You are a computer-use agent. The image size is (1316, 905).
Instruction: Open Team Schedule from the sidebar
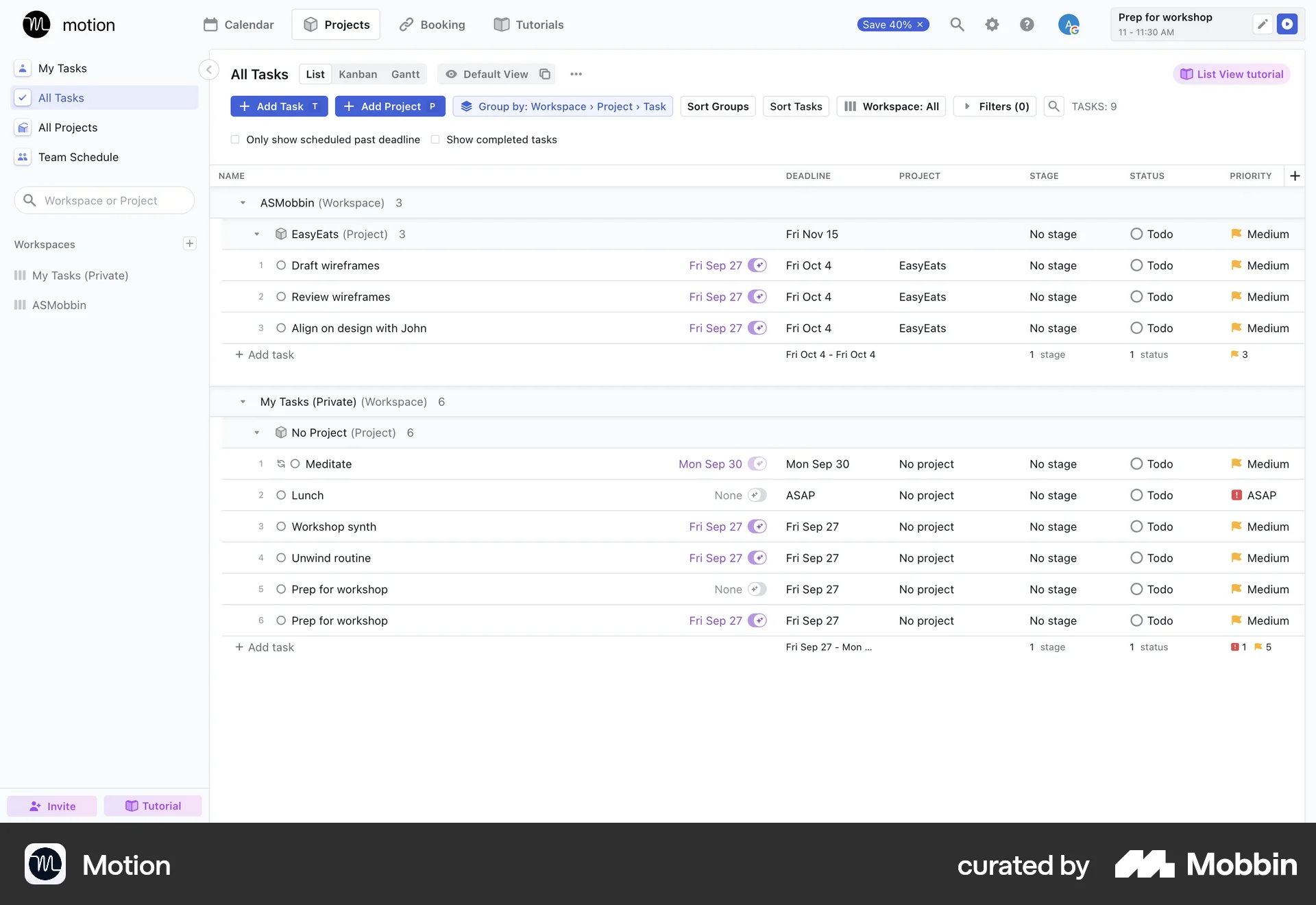coord(78,157)
